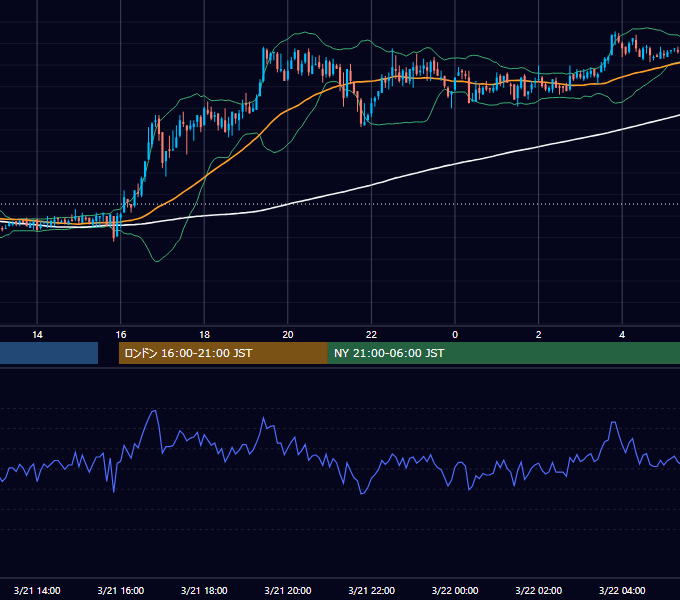Click the 3/21 20:00 date label

pos(288,590)
